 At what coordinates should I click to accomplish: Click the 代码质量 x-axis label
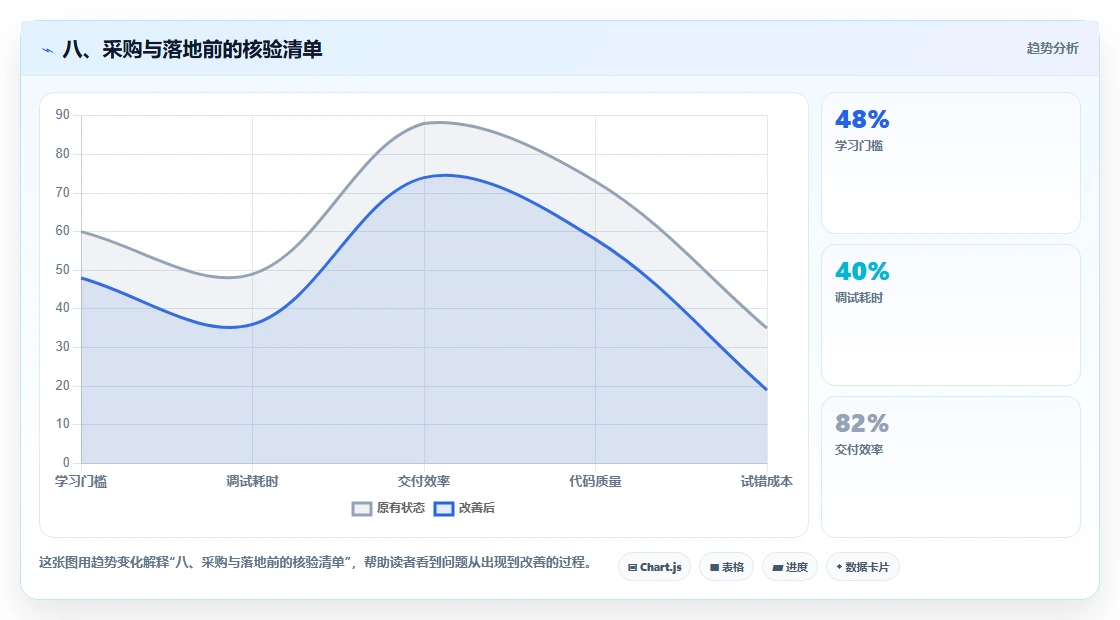[595, 481]
